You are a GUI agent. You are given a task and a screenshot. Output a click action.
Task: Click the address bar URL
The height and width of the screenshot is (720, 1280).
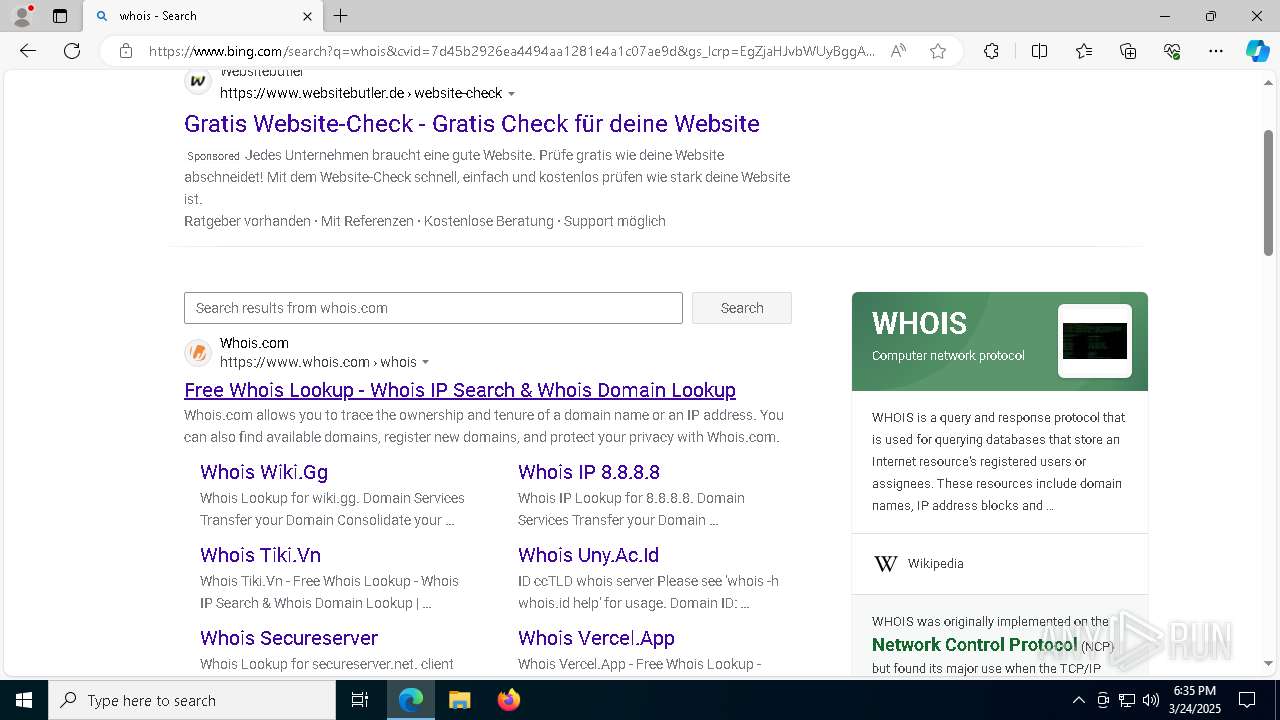[x=512, y=51]
